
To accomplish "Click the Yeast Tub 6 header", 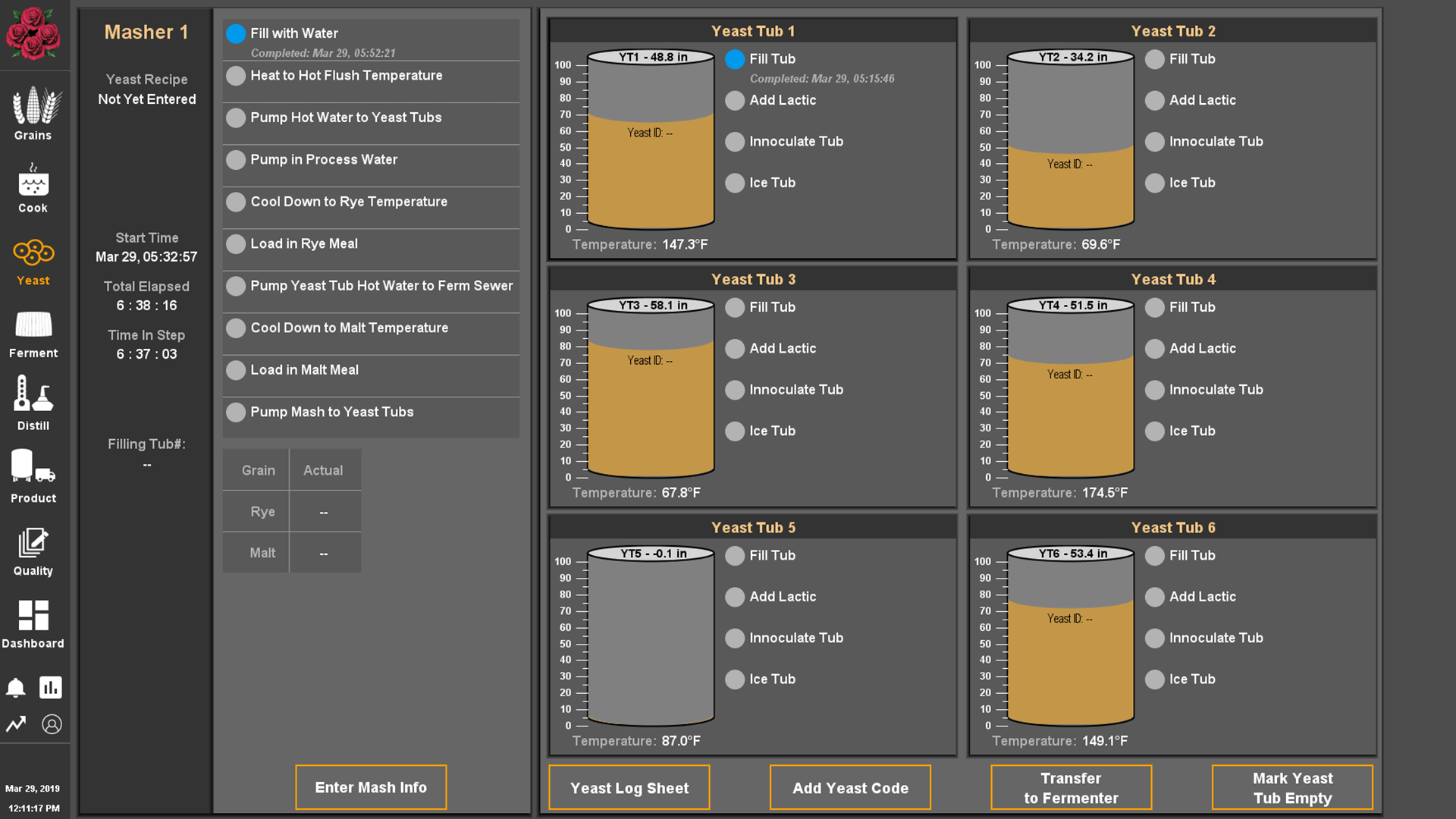I will pos(1172,527).
